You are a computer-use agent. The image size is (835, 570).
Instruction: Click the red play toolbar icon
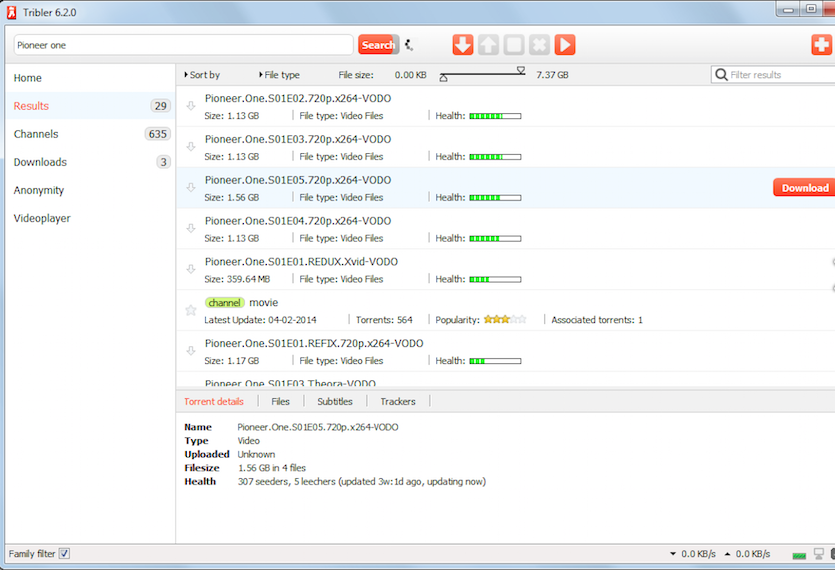pos(565,45)
